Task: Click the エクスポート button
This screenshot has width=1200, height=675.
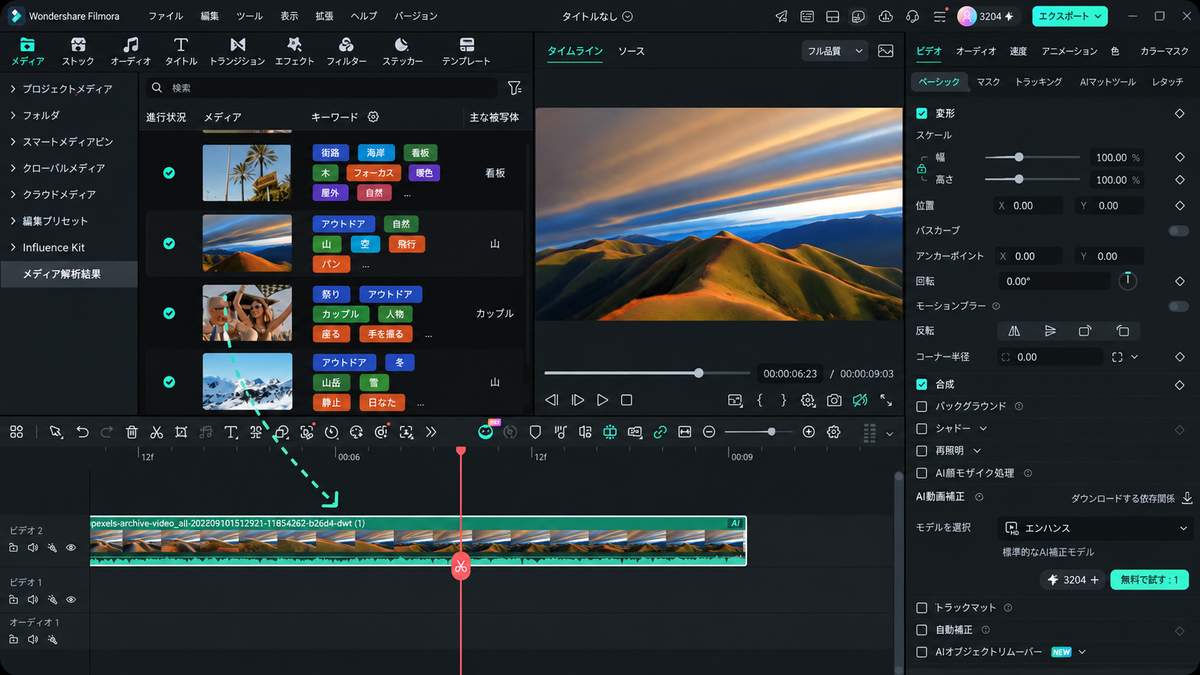Action: click(1070, 16)
